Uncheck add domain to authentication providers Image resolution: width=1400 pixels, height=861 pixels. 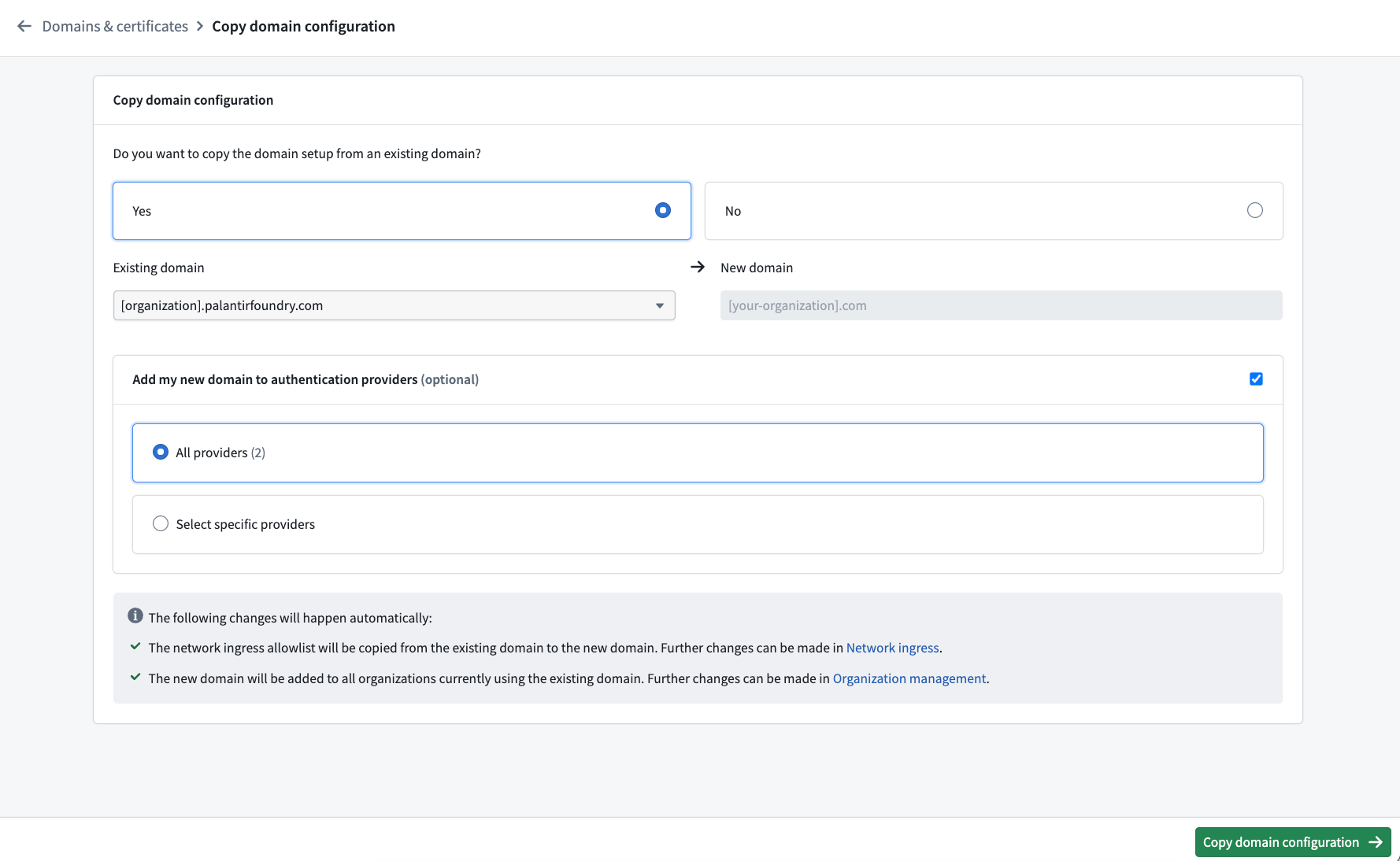pyautogui.click(x=1256, y=379)
